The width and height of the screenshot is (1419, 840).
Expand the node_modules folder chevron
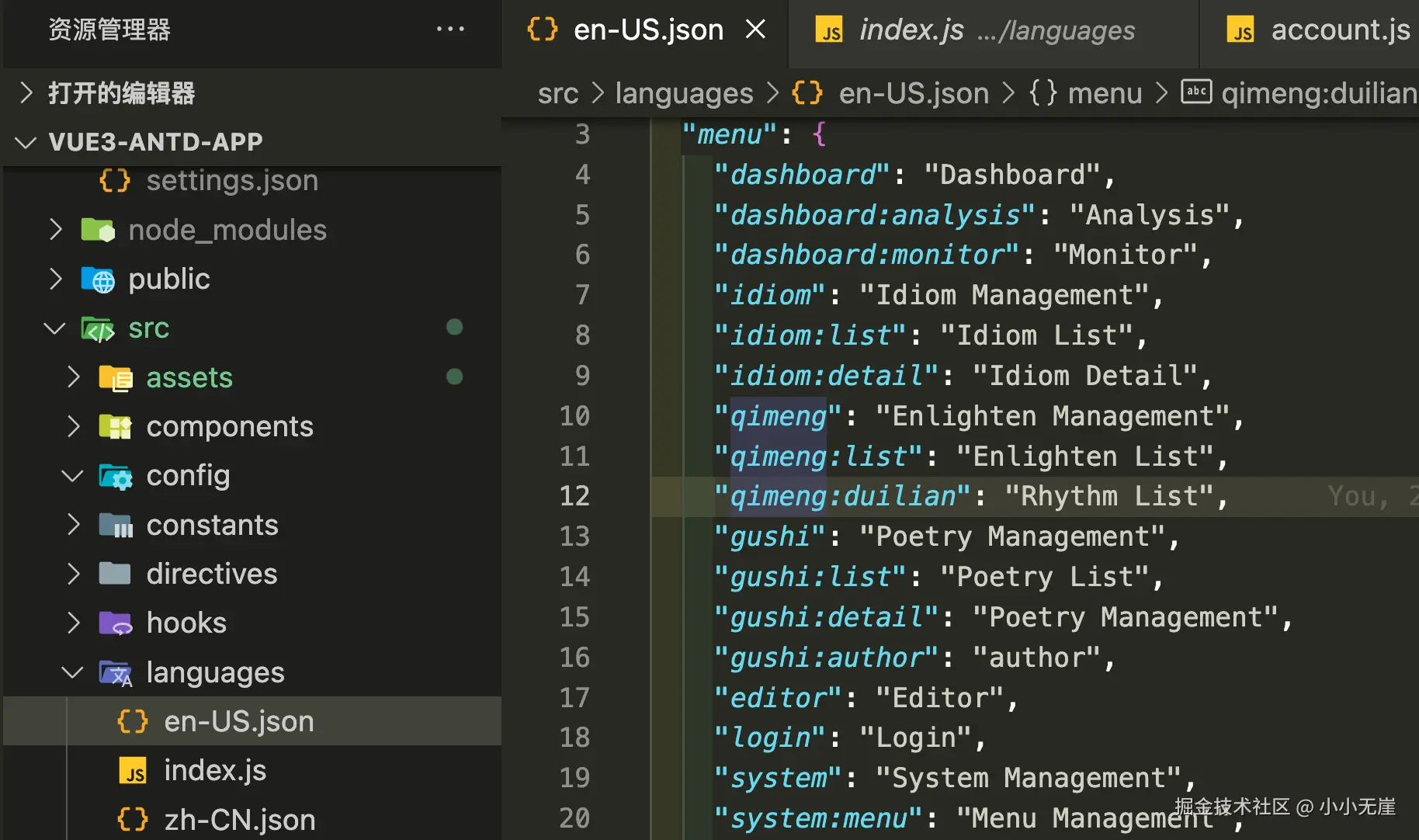[55, 230]
